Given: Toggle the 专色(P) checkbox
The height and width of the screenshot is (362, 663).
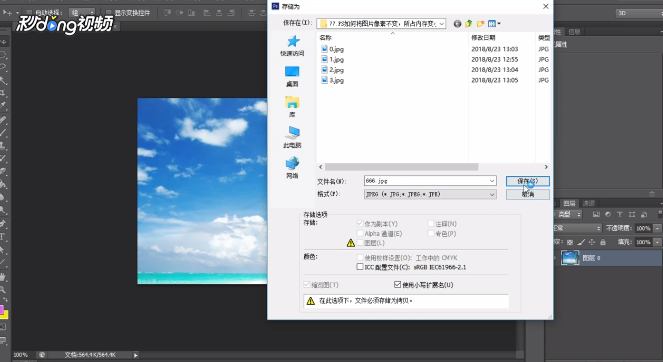Looking at the screenshot, I should (x=431, y=233).
